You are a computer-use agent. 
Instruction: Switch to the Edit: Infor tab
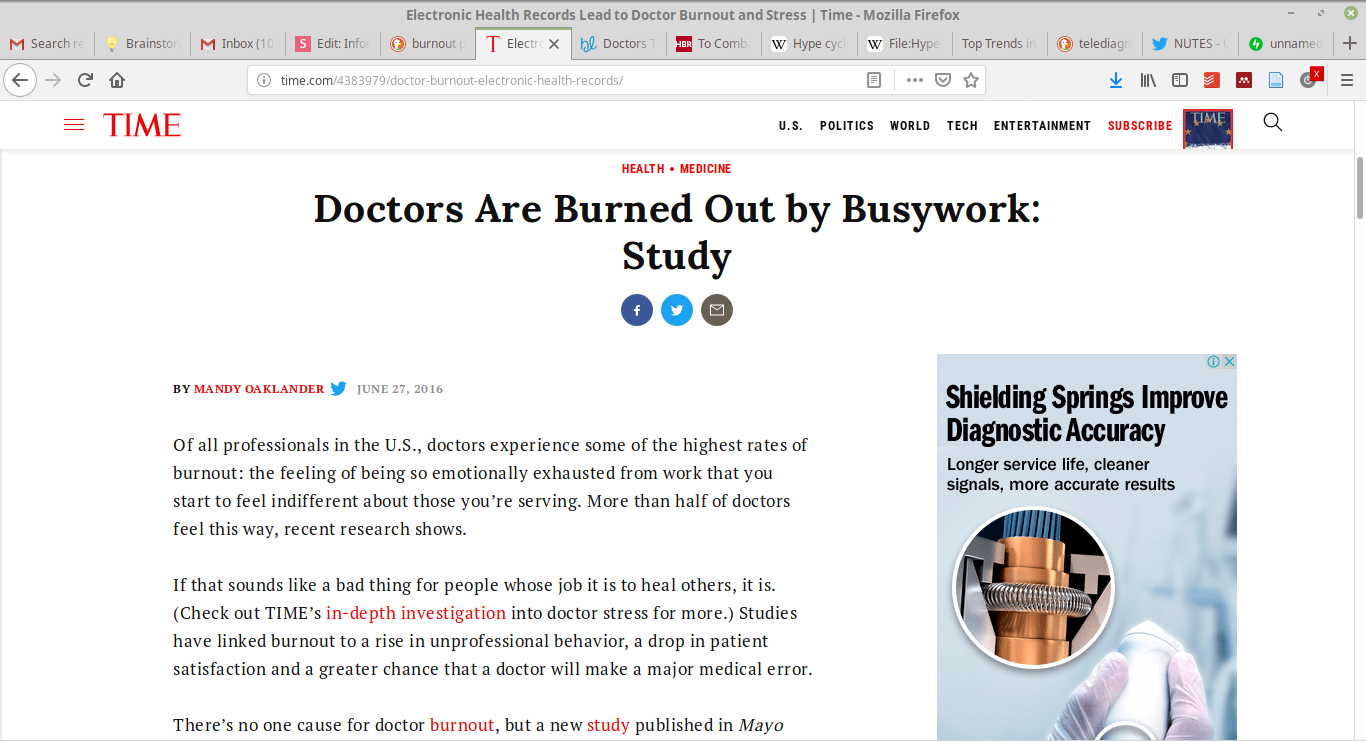pyautogui.click(x=334, y=43)
